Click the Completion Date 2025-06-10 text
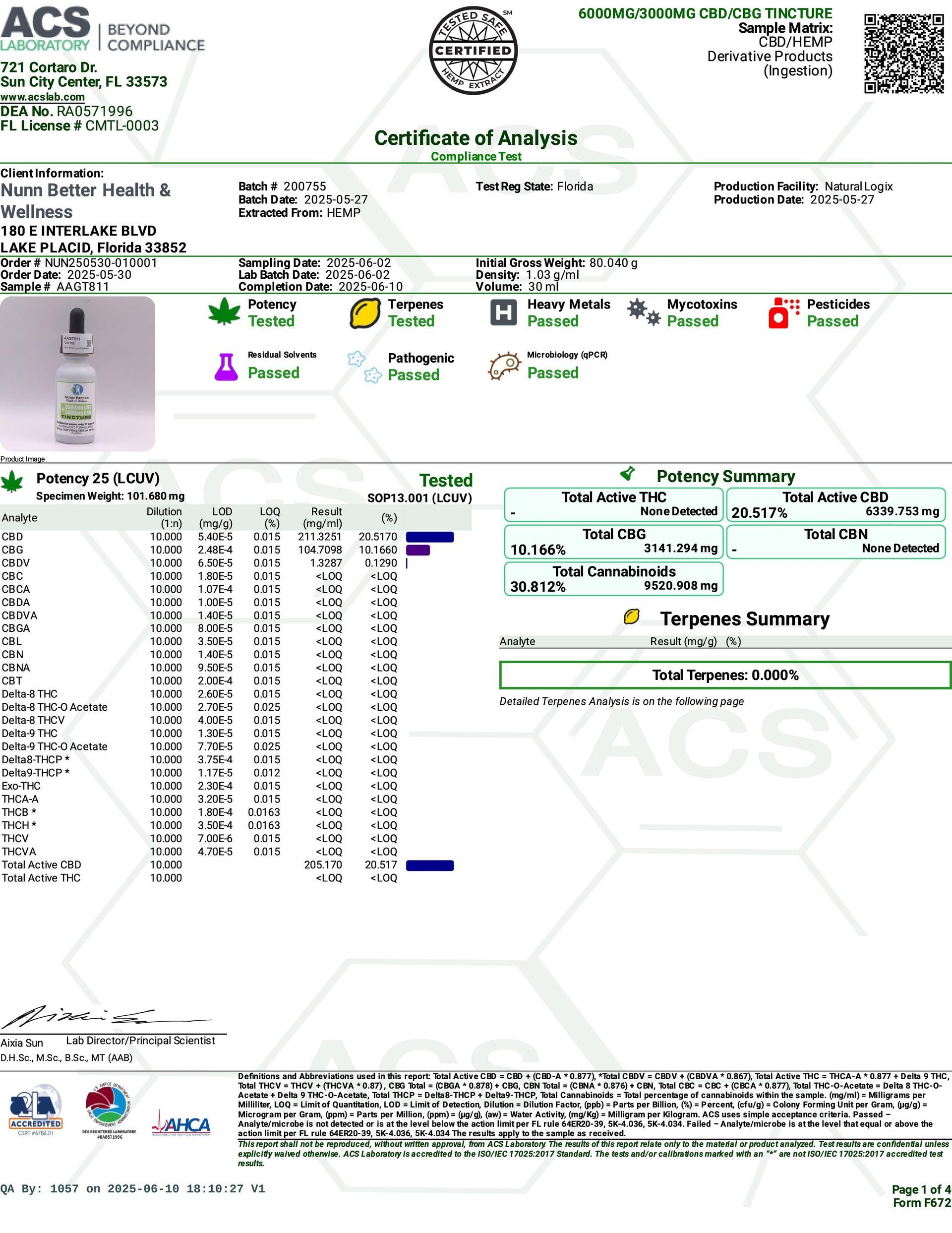 [x=320, y=286]
